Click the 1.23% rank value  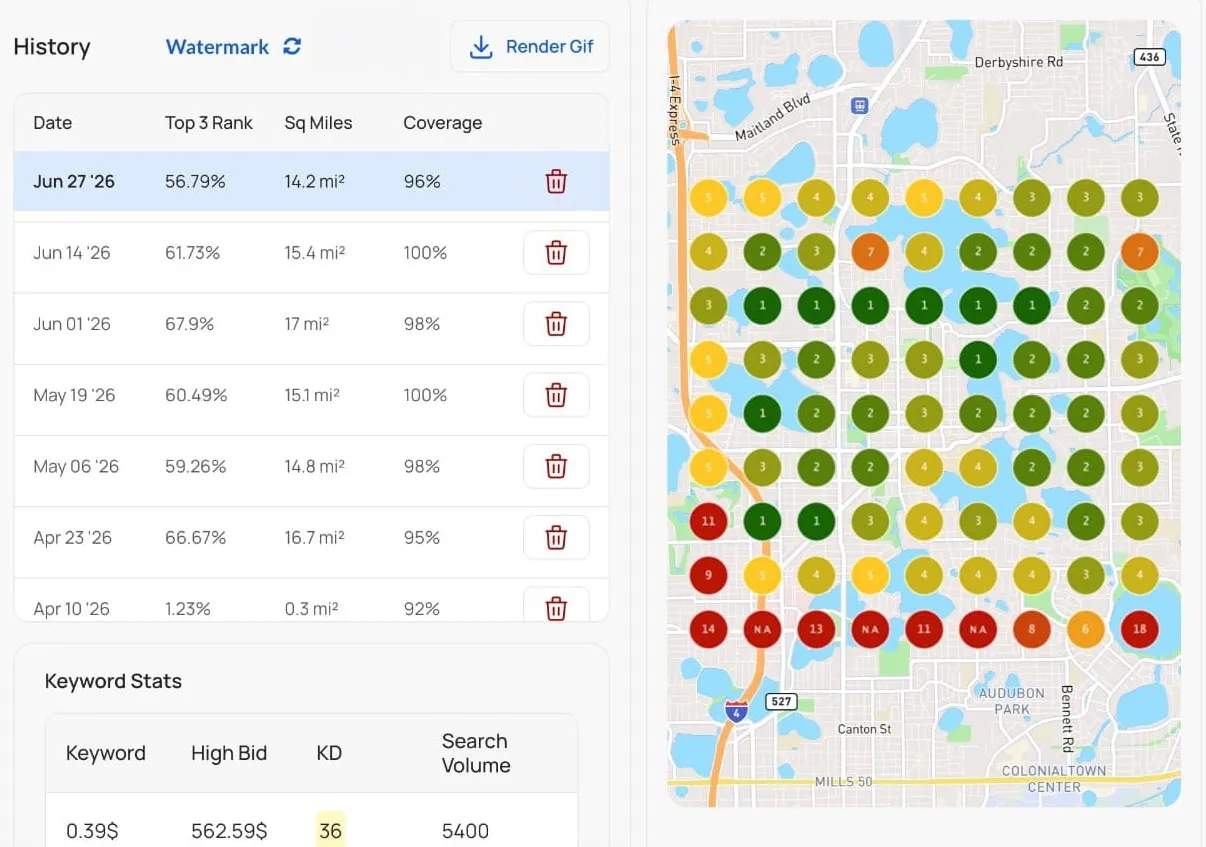pos(188,608)
